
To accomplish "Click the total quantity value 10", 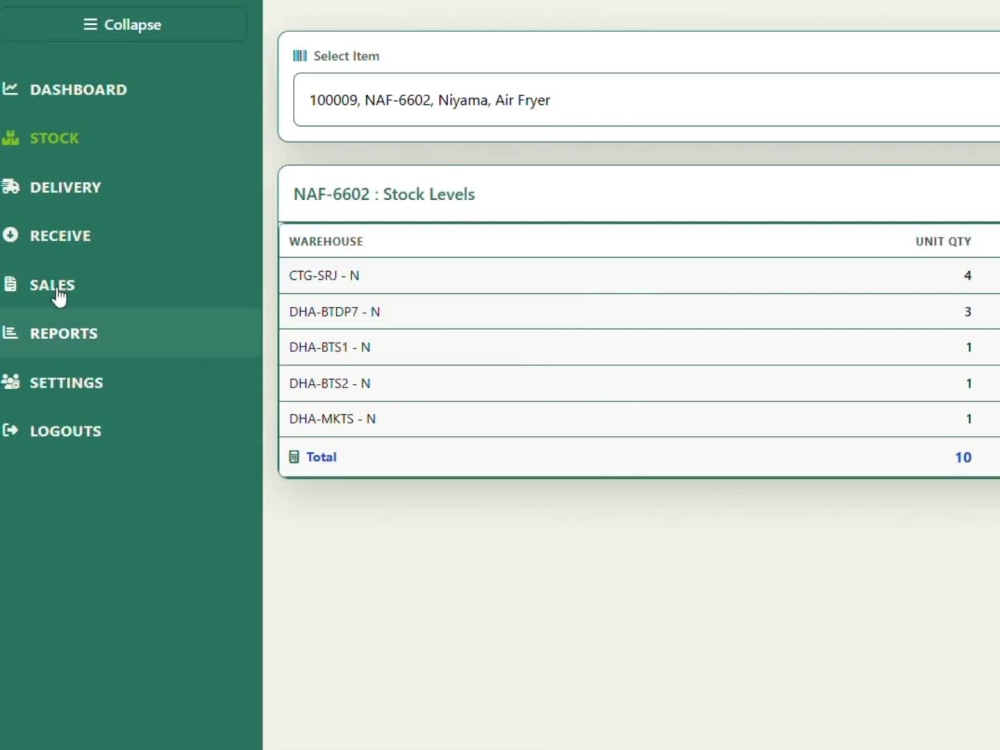I will point(963,457).
